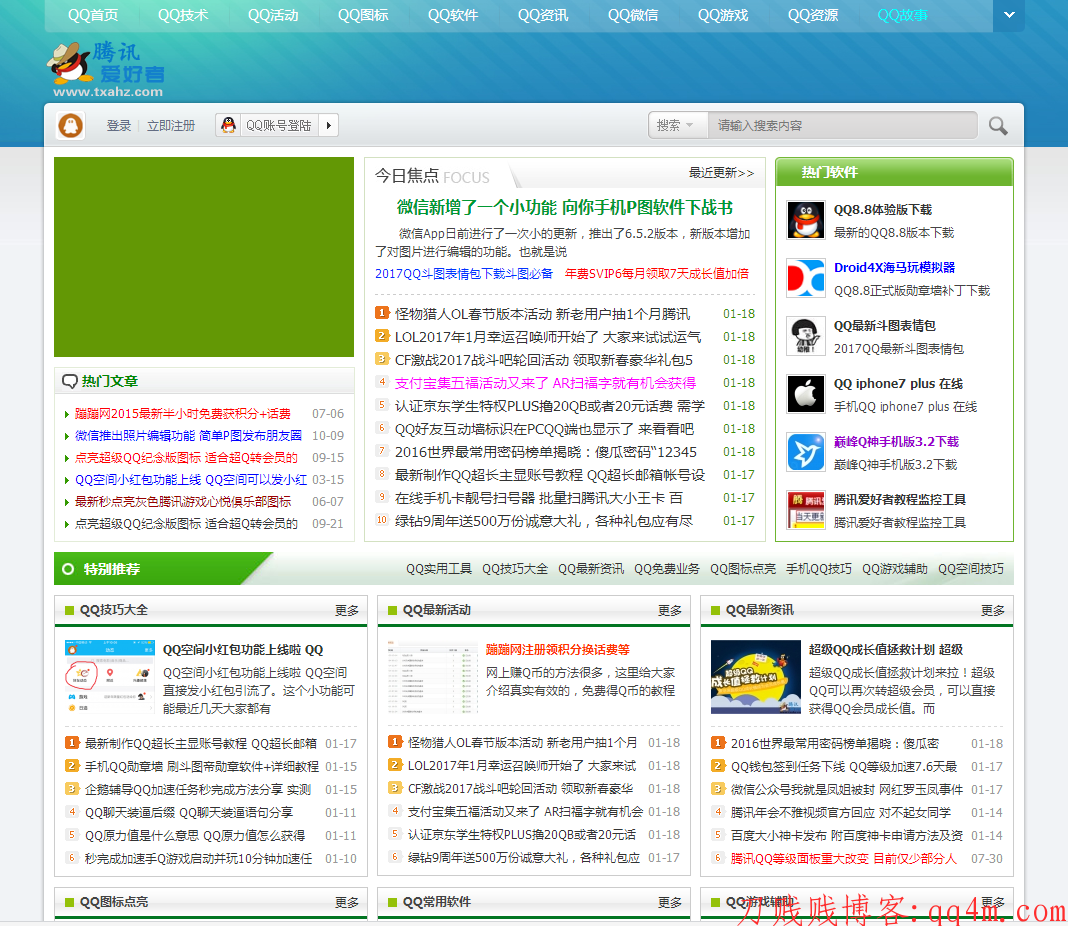Click the magnifier search icon

click(998, 126)
